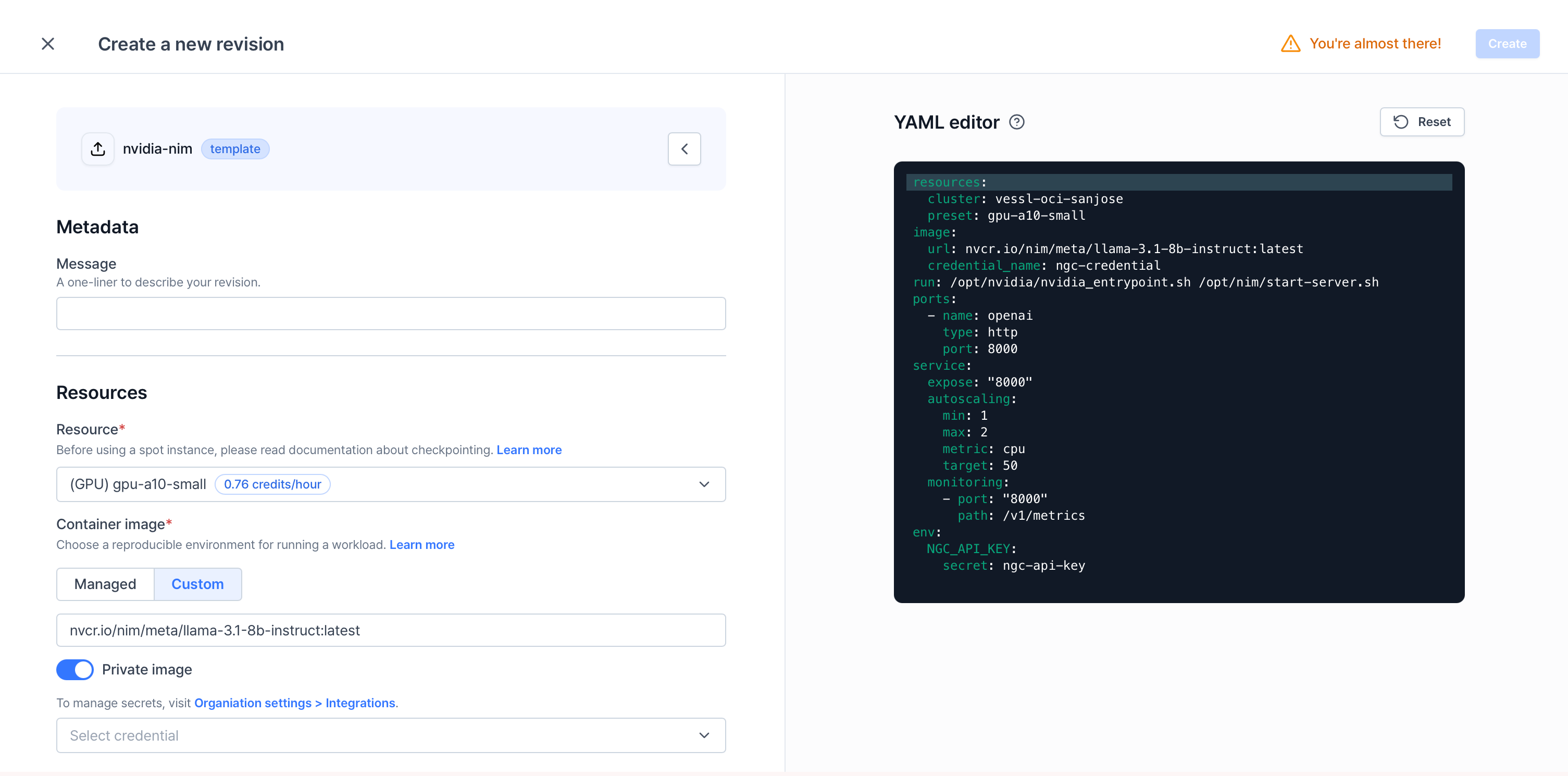Viewport: 1568px width, 776px height.
Task: Click the warning triangle icon
Action: click(1290, 44)
